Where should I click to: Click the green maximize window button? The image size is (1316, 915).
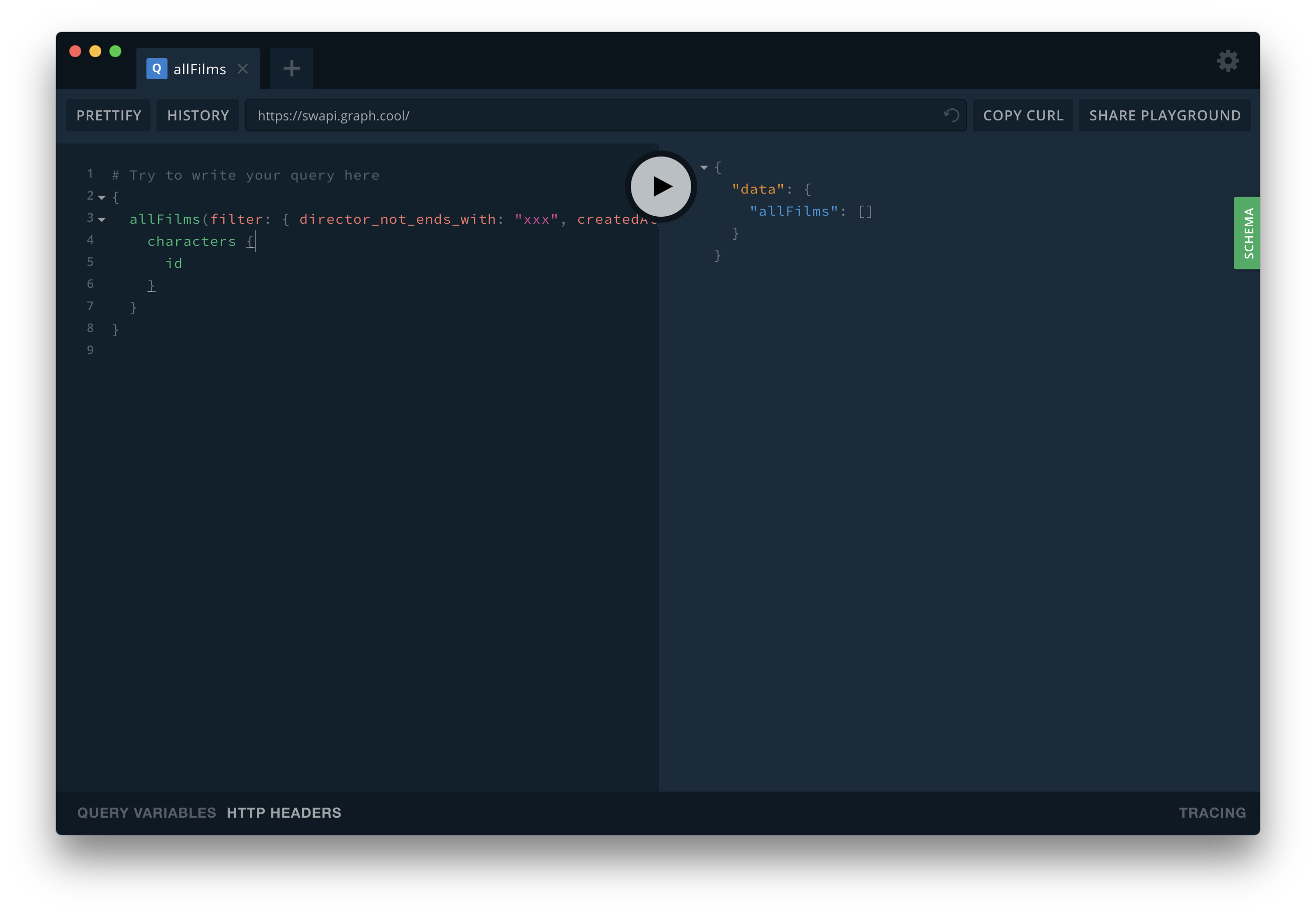[115, 51]
